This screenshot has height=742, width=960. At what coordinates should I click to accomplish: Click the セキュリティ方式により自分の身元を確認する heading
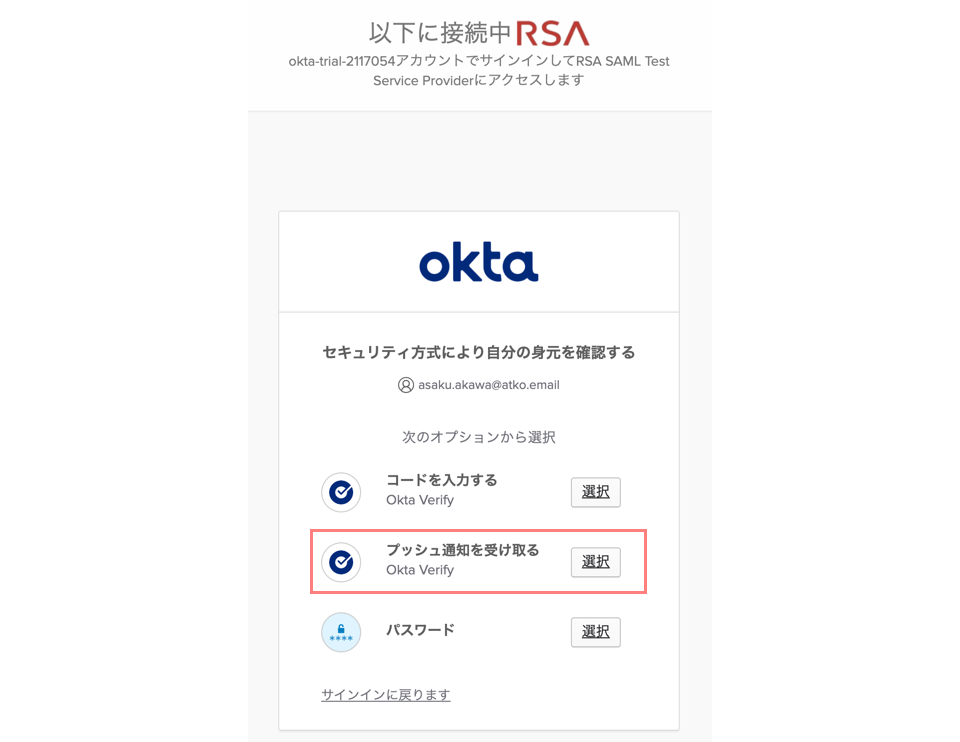click(x=479, y=353)
